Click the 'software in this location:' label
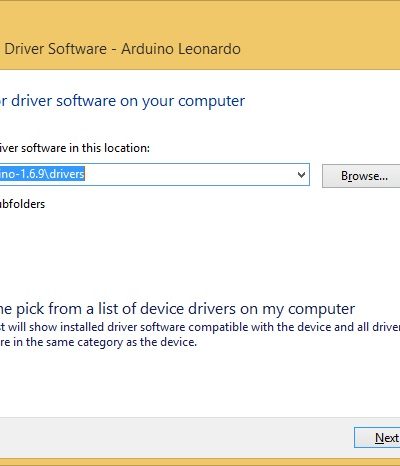Viewport: 400px width, 466px height. point(75,148)
